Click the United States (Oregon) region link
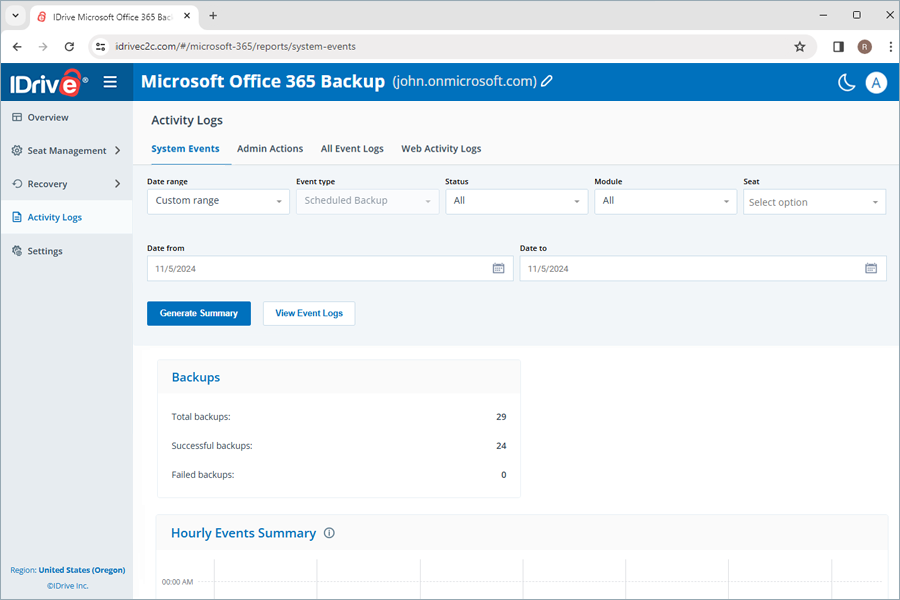 (81, 569)
